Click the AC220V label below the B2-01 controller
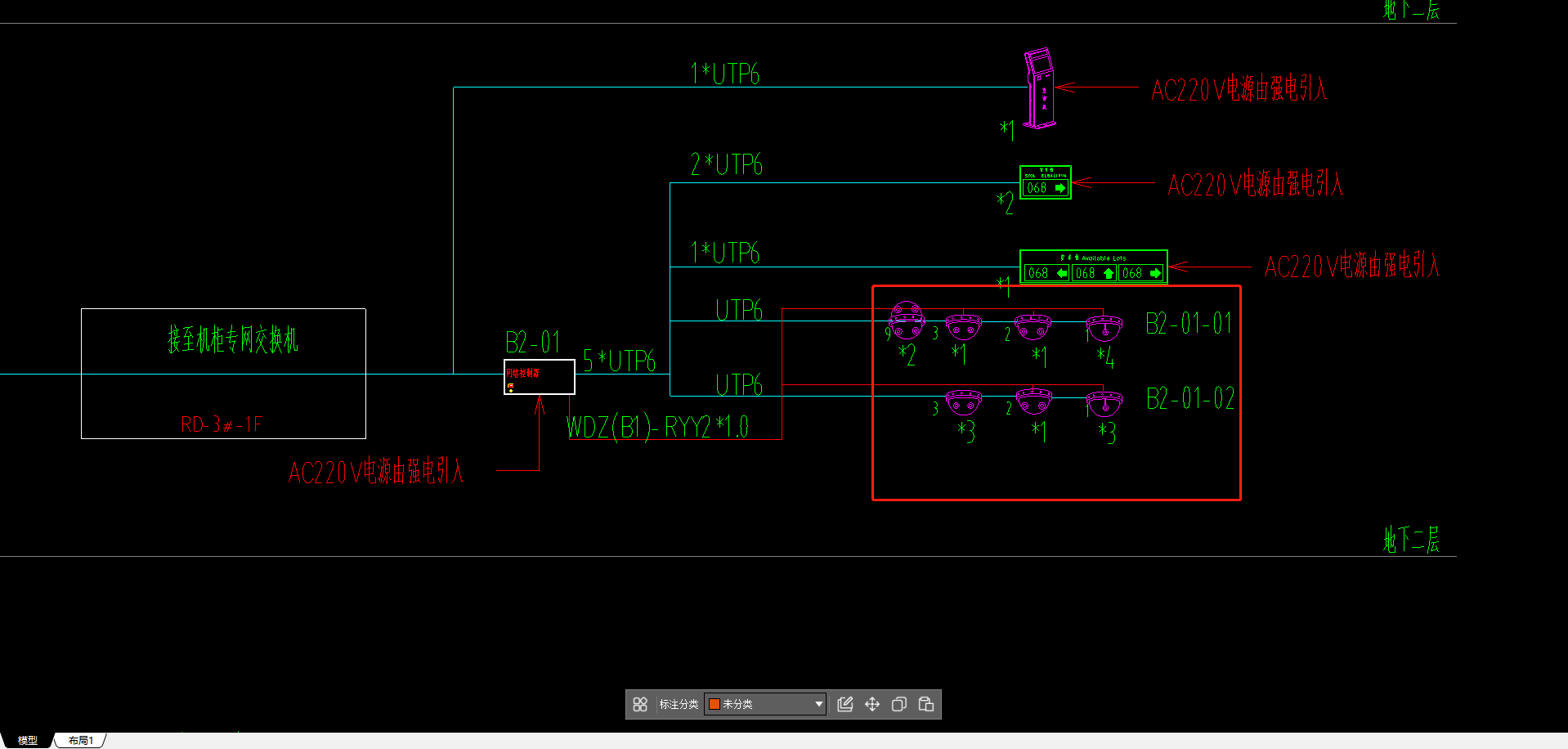1568x749 pixels. [x=376, y=472]
